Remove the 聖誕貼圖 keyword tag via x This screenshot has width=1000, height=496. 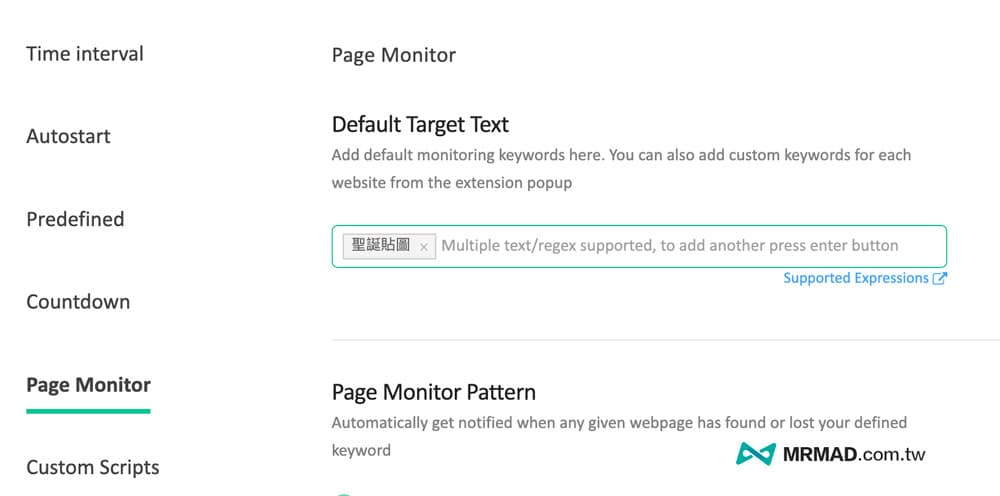tap(423, 247)
